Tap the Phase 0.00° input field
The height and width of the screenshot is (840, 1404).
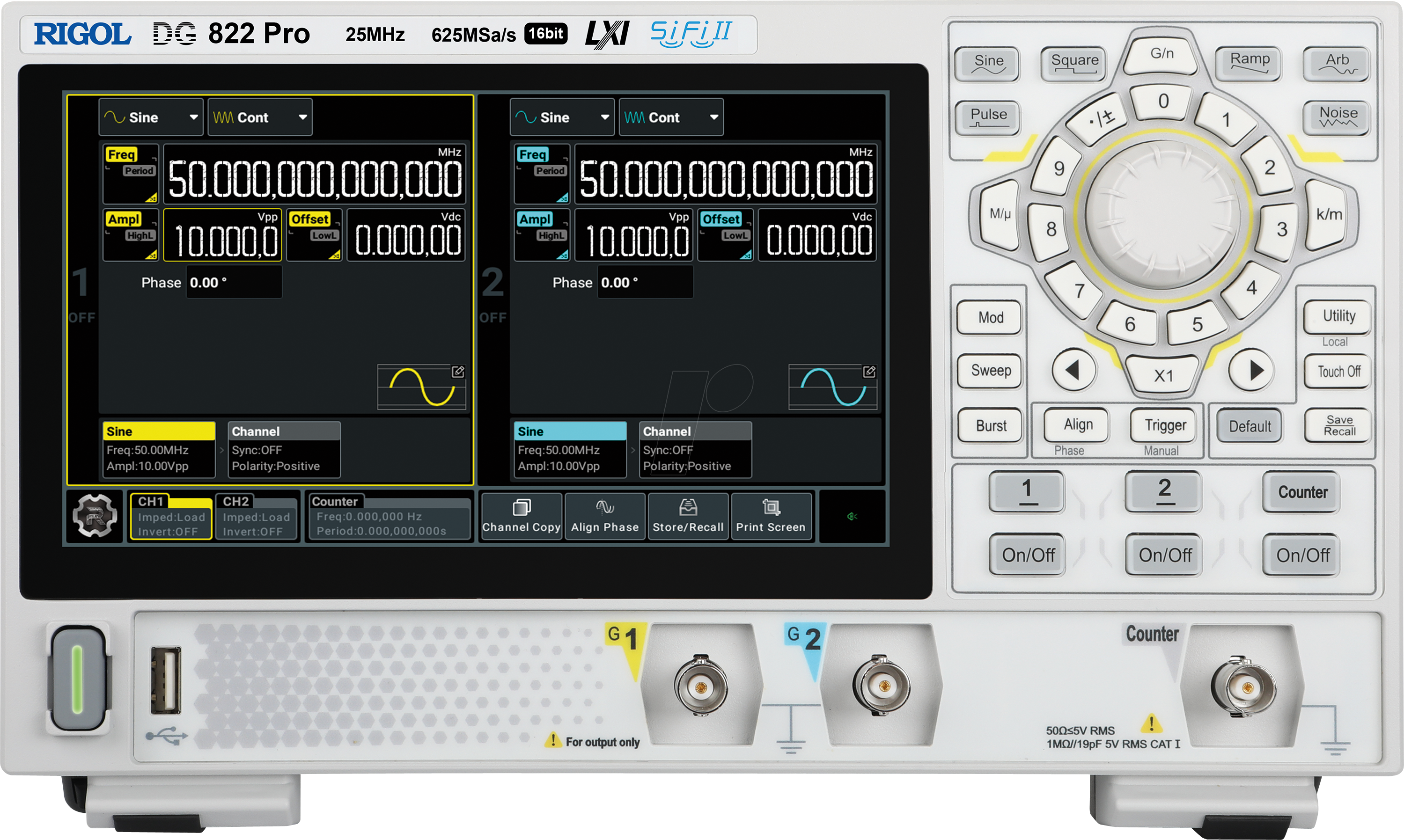tap(234, 282)
